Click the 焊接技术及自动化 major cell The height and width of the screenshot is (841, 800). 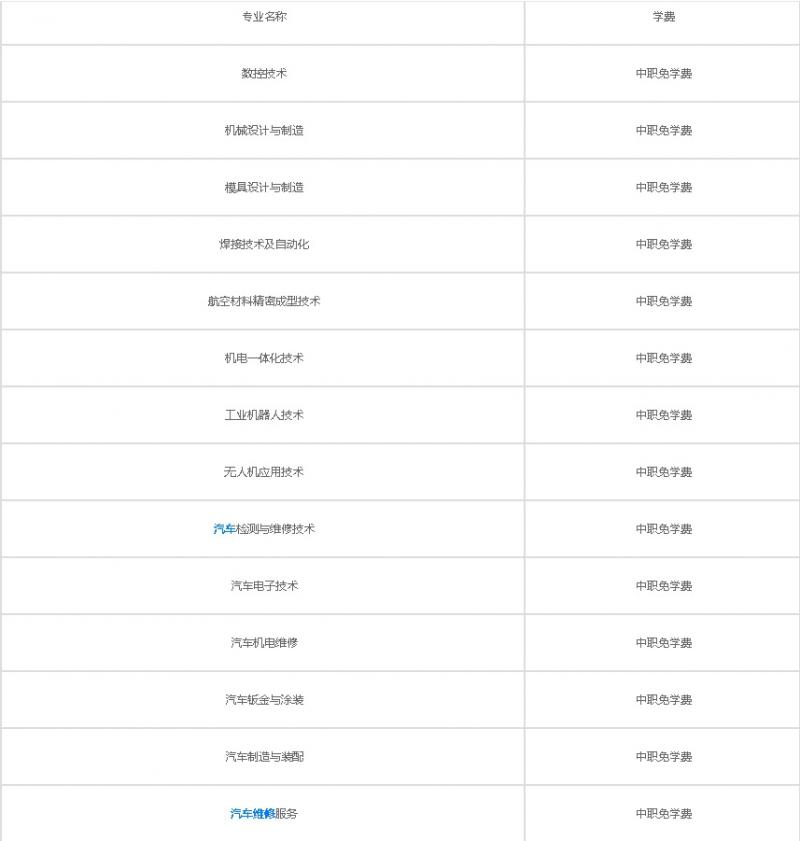pyautogui.click(x=264, y=244)
